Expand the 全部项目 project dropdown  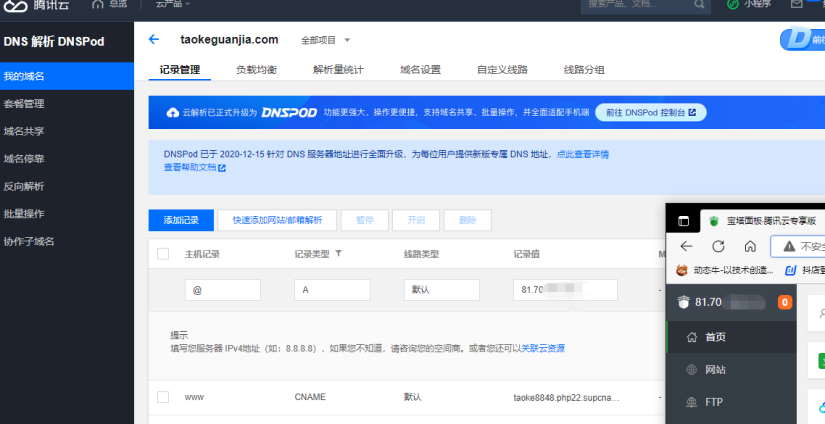tap(325, 40)
